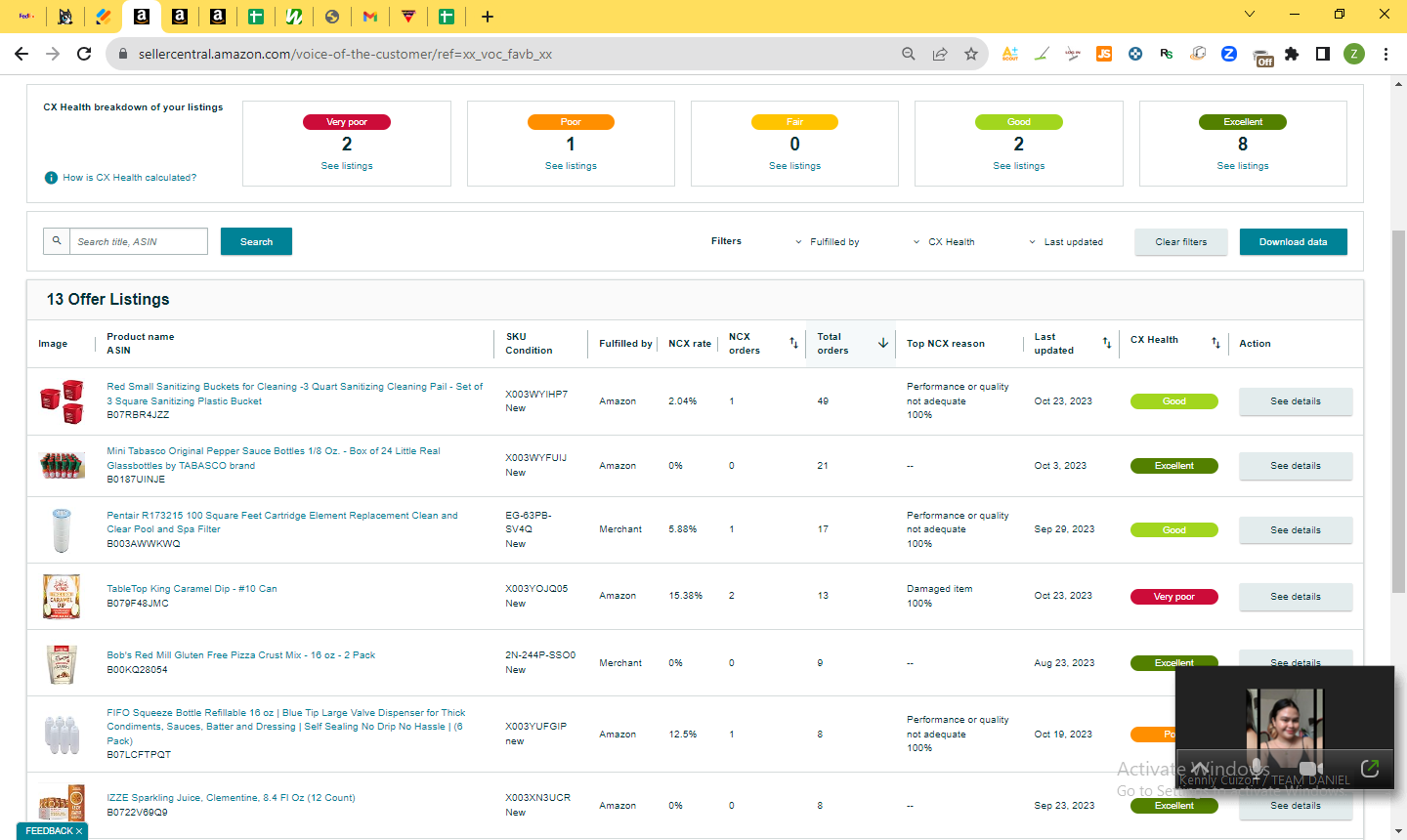Screen dimensions: 1407x840
Task: Click the zoom magnifier icon in address bar
Action: pyautogui.click(x=909, y=54)
